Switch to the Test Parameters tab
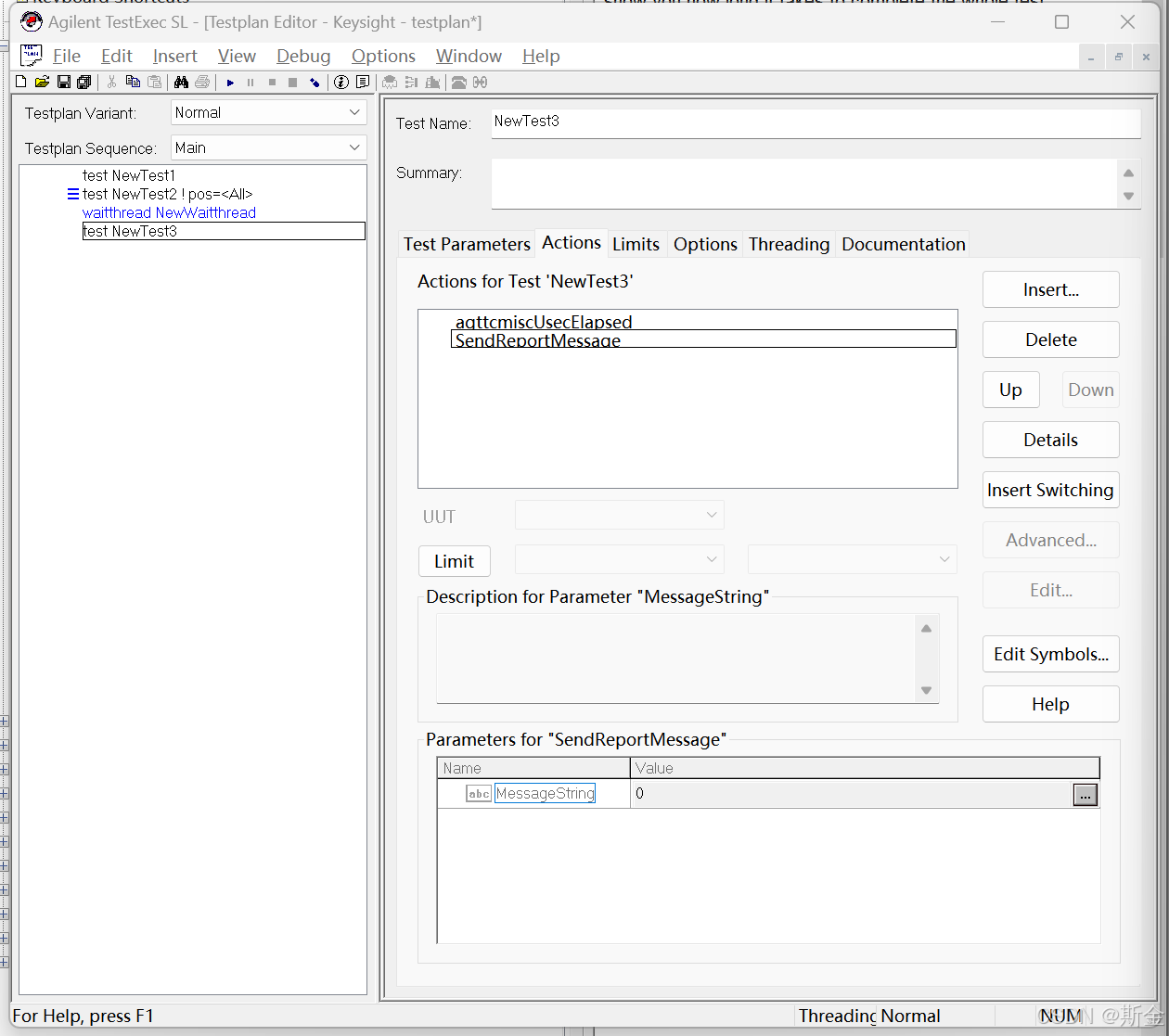This screenshot has width=1169, height=1036. (467, 244)
